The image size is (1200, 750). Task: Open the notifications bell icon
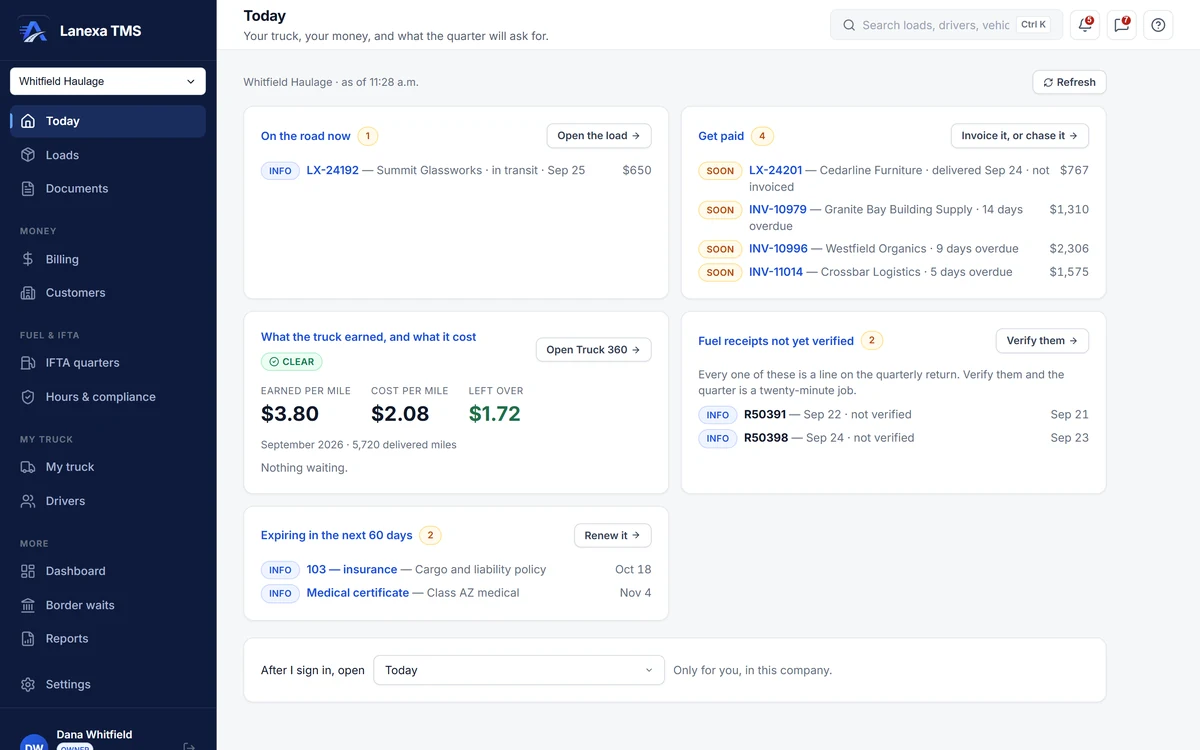point(1085,25)
